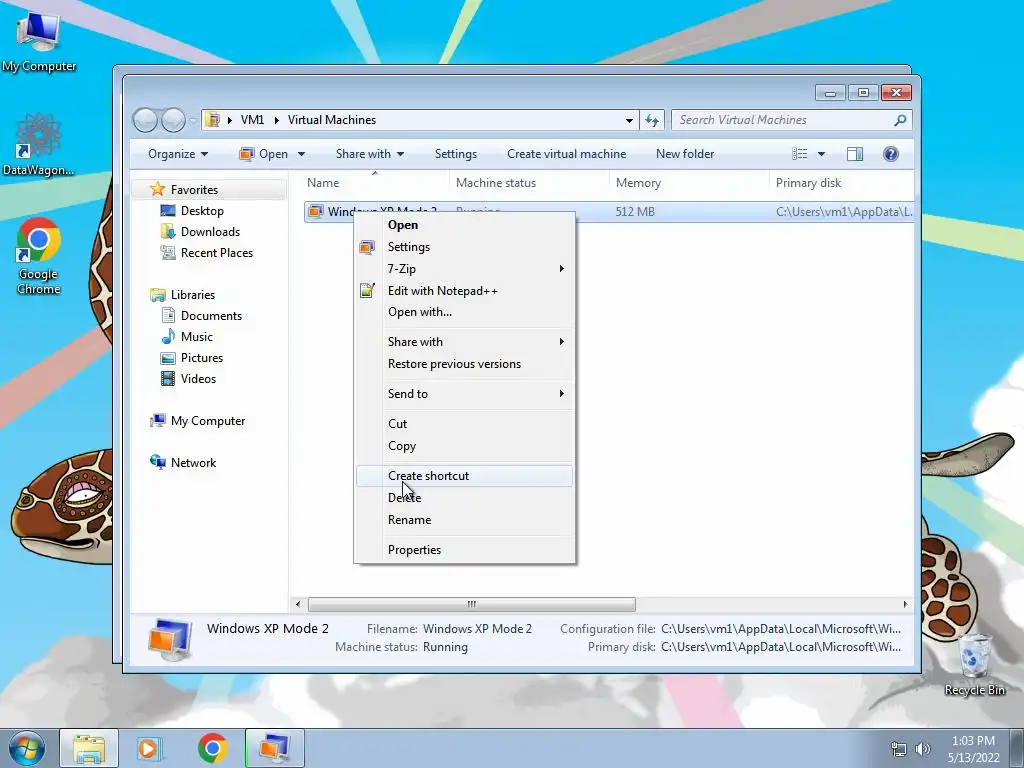Open Windows Explorer from the taskbar
Image resolution: width=1024 pixels, height=768 pixels.
pyautogui.click(x=89, y=748)
